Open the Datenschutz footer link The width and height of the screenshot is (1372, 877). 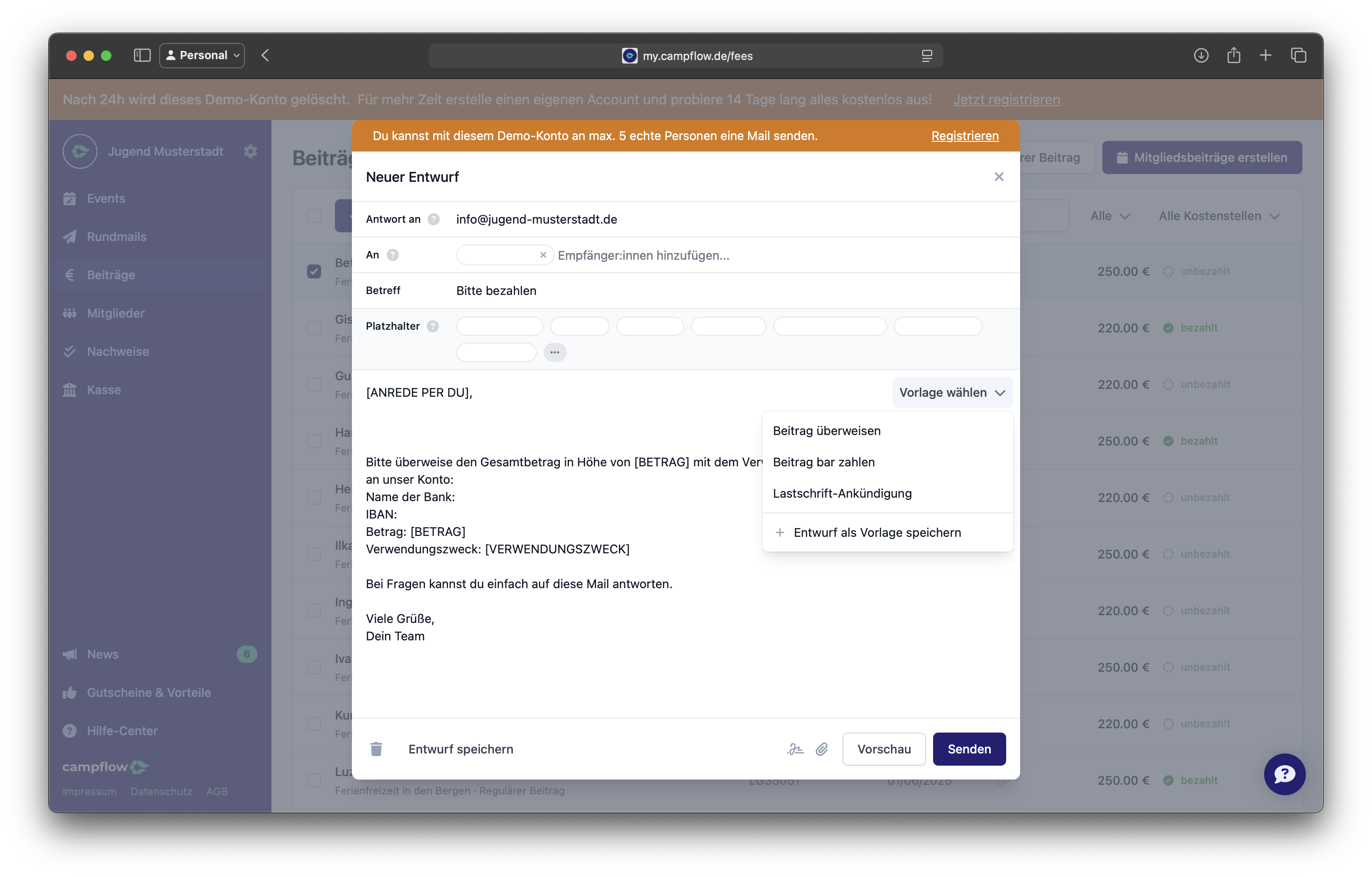[161, 792]
